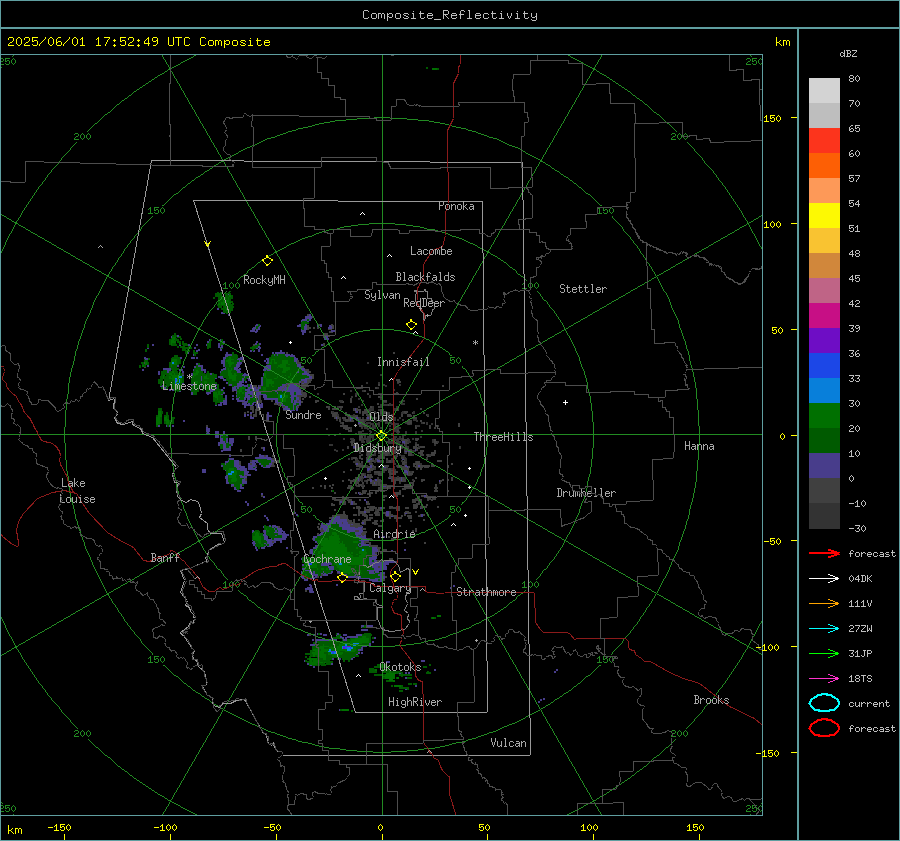This screenshot has width=900, height=841.
Task: Click the Innisfail city label
Action: coord(403,362)
